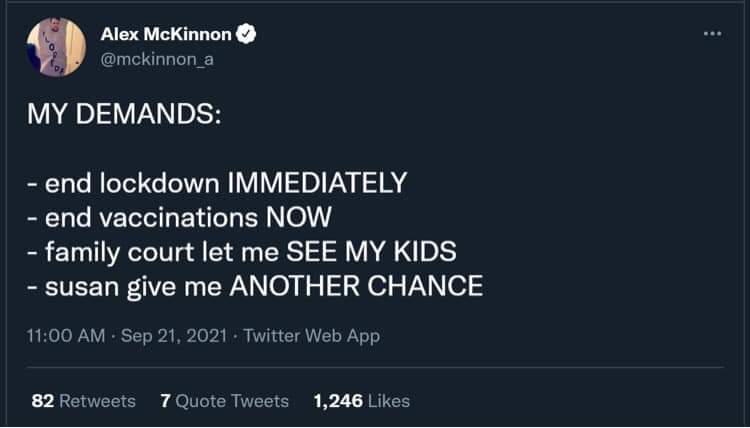
Task: Click the word "IMMEDIATELY" in the tweet
Action: (318, 183)
